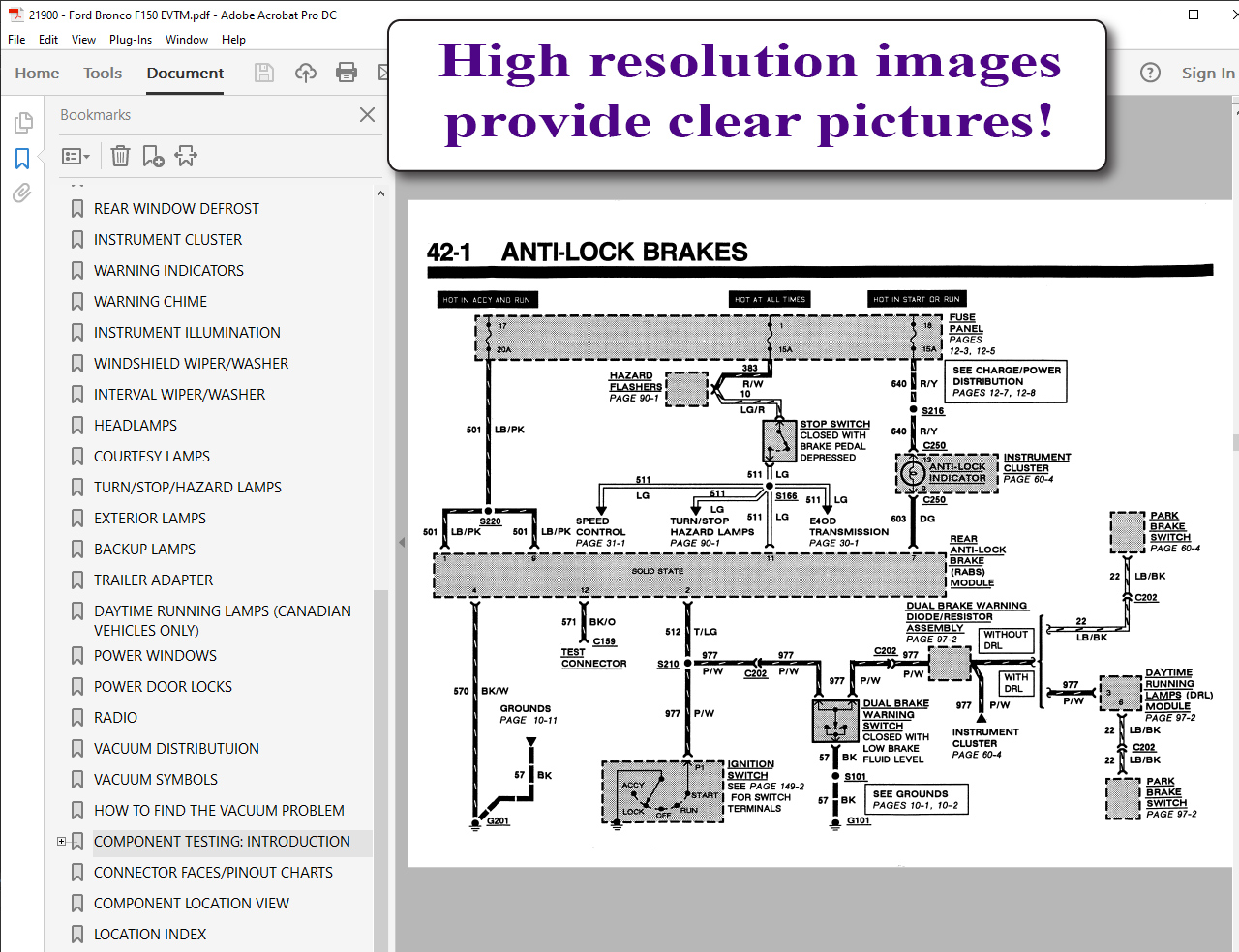Open the File menu

[x=16, y=40]
